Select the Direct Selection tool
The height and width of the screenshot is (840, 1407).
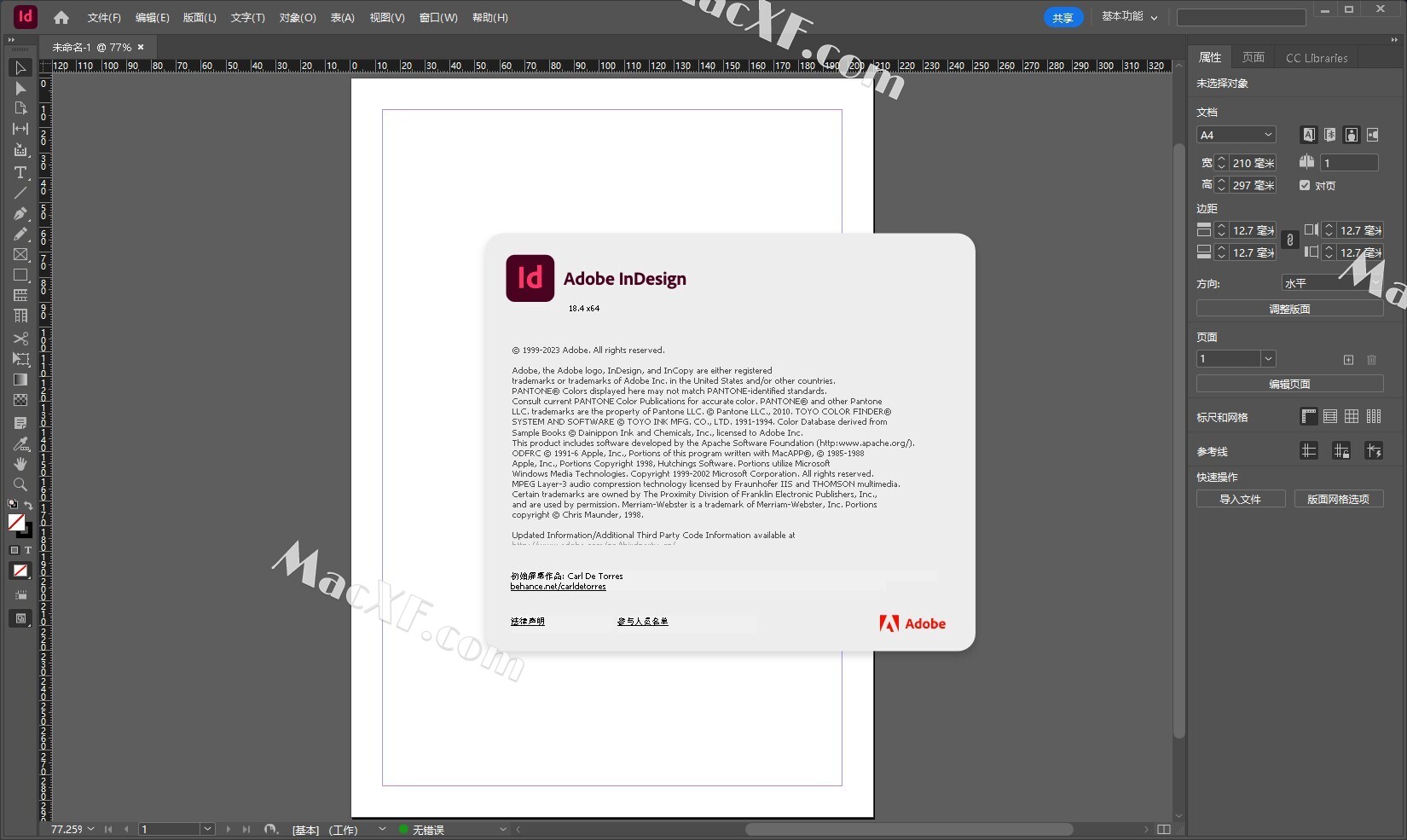(x=20, y=88)
